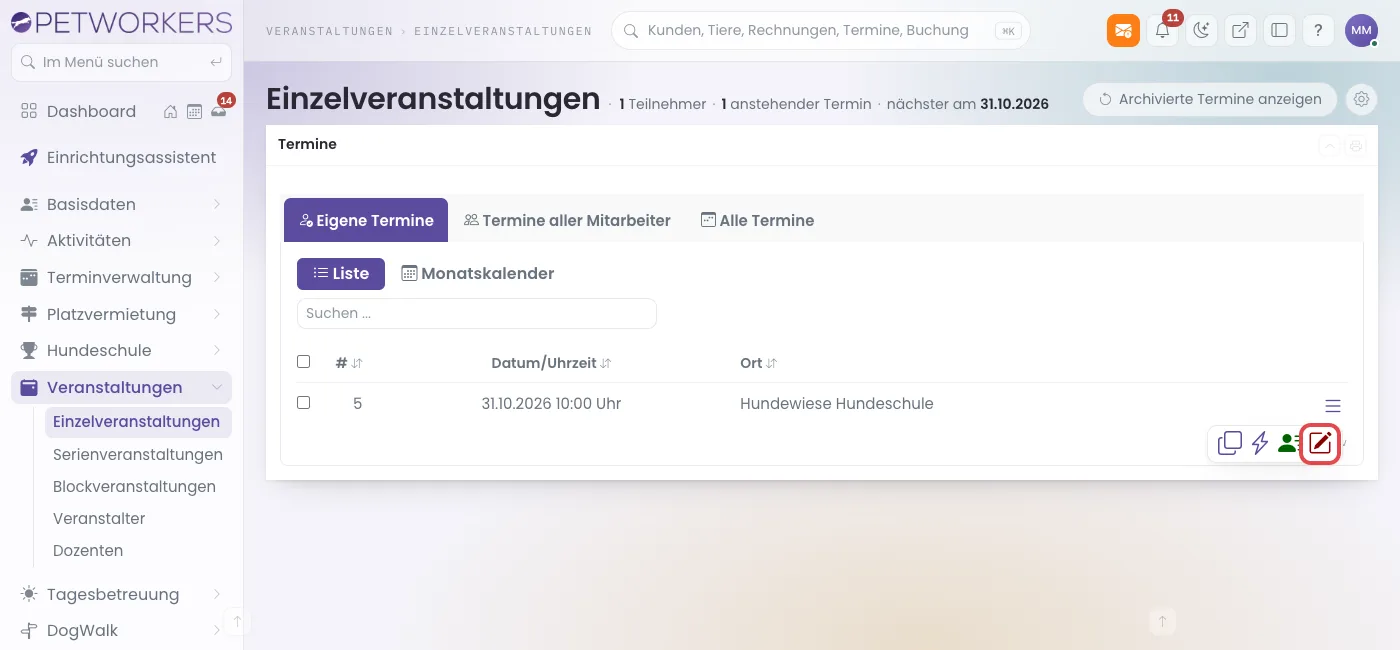Click EINZELVERANSTALTUNGEN breadcrumb link
This screenshot has height=650, width=1400.
503,31
